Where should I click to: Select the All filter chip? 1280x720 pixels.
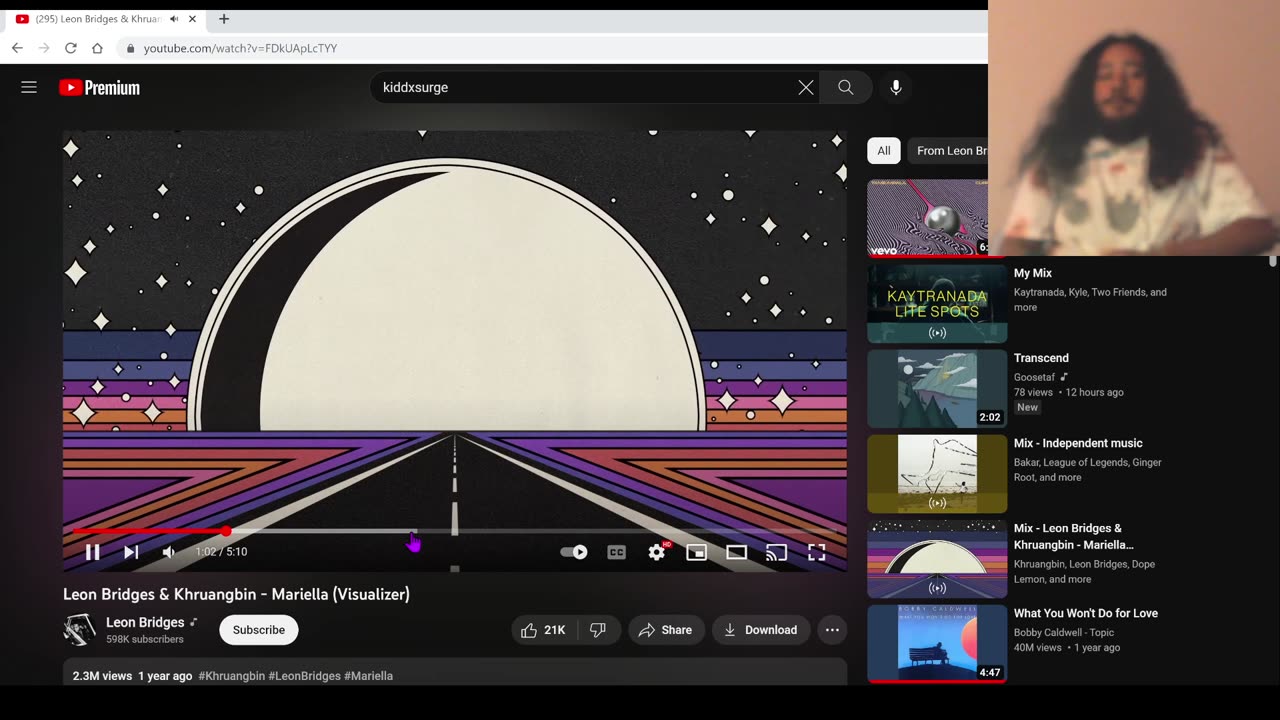click(x=884, y=151)
